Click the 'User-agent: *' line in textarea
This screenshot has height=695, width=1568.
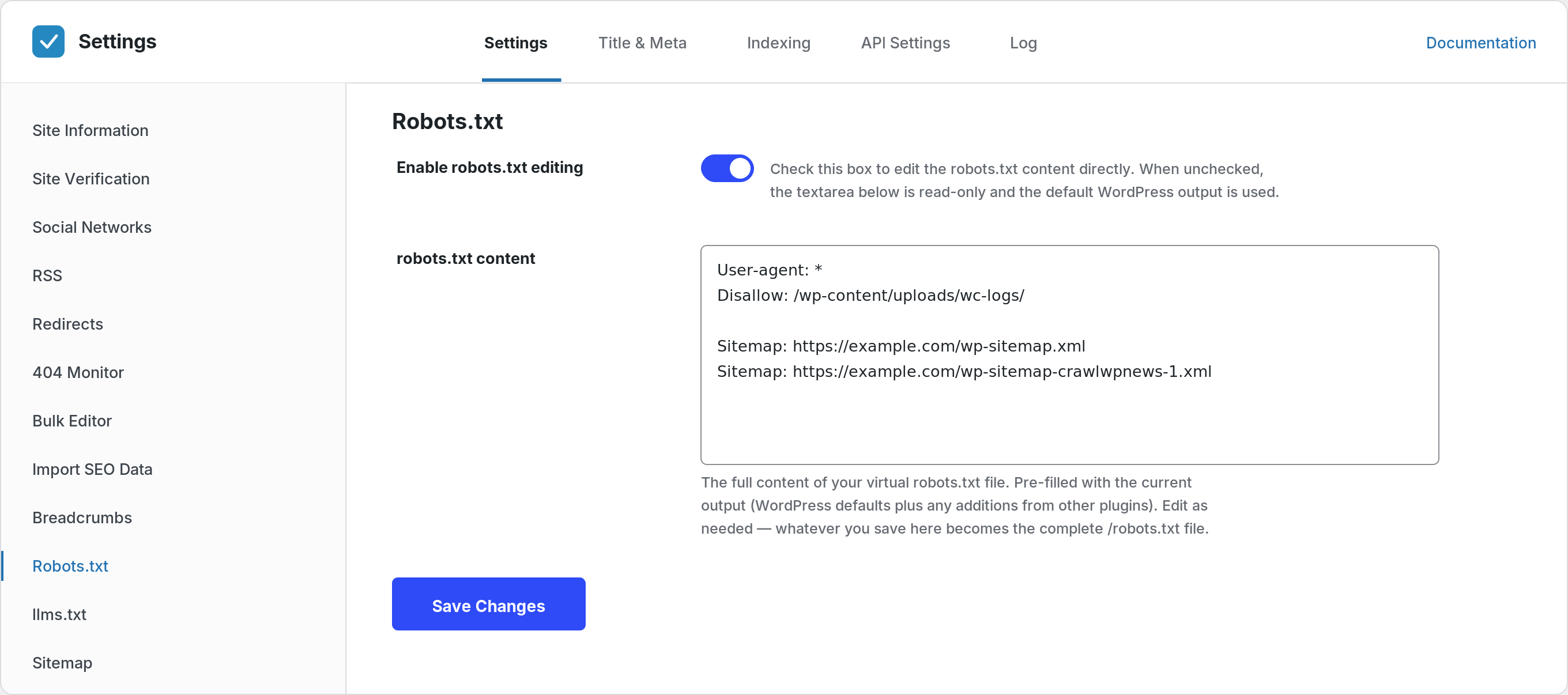[x=770, y=270]
